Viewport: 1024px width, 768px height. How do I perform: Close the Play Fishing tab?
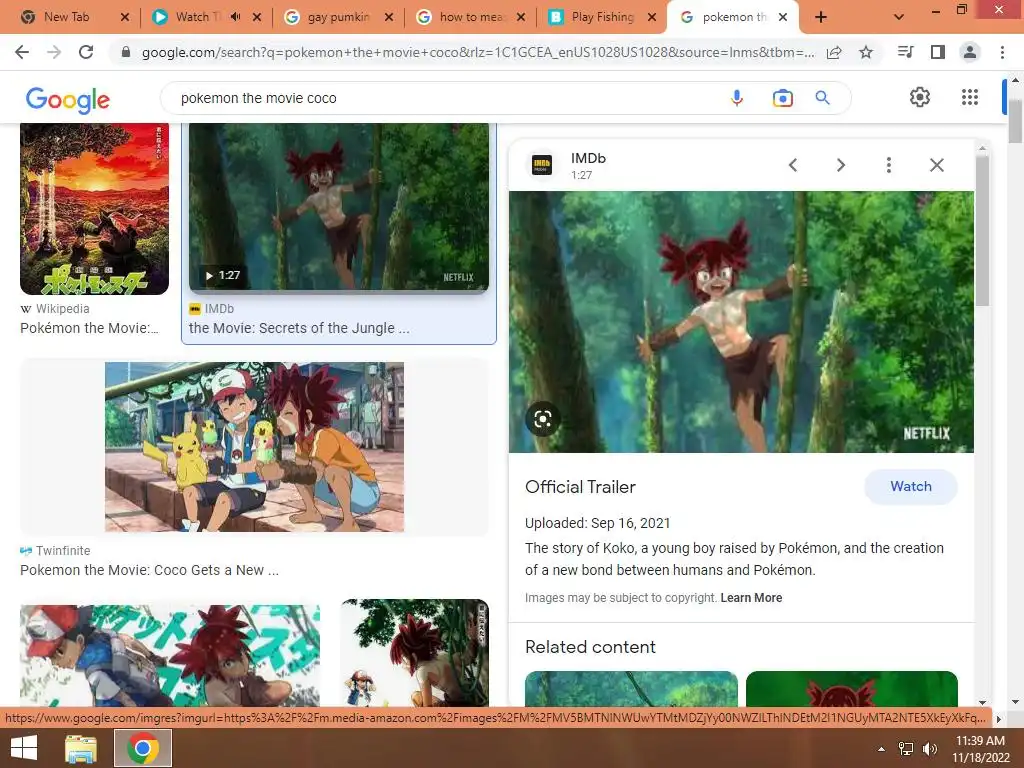[x=652, y=17]
